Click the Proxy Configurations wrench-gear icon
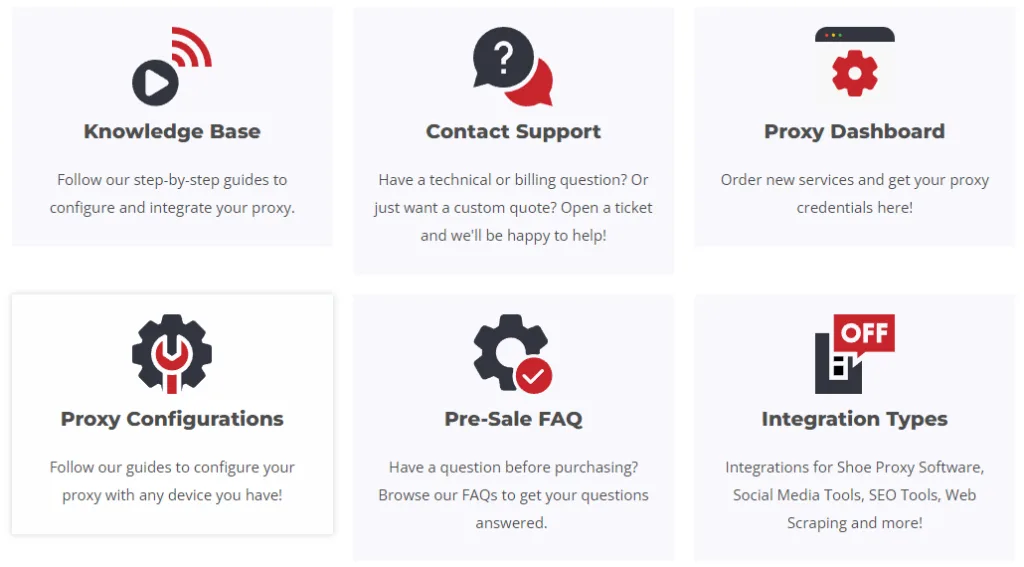The width and height of the screenshot is (1024, 567). coord(172,354)
